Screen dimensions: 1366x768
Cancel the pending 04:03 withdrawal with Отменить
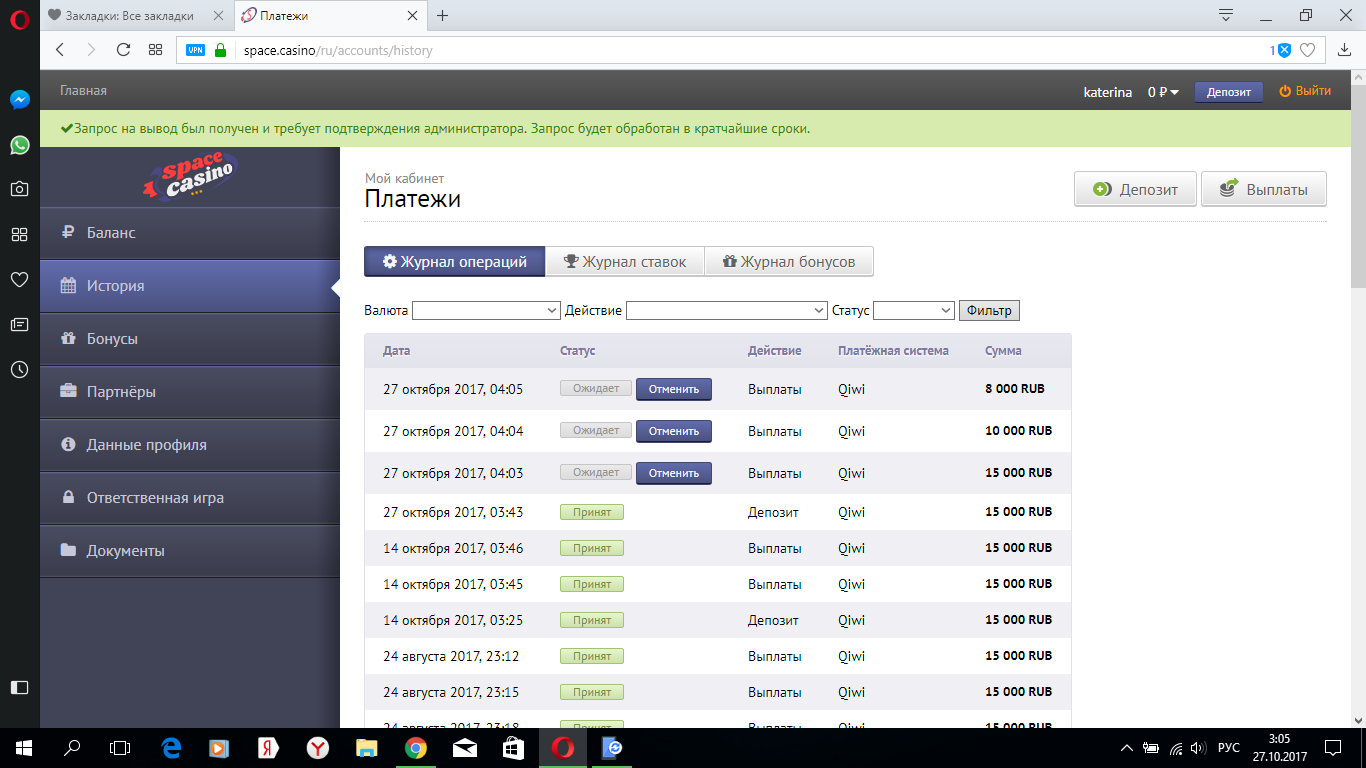[x=674, y=473]
